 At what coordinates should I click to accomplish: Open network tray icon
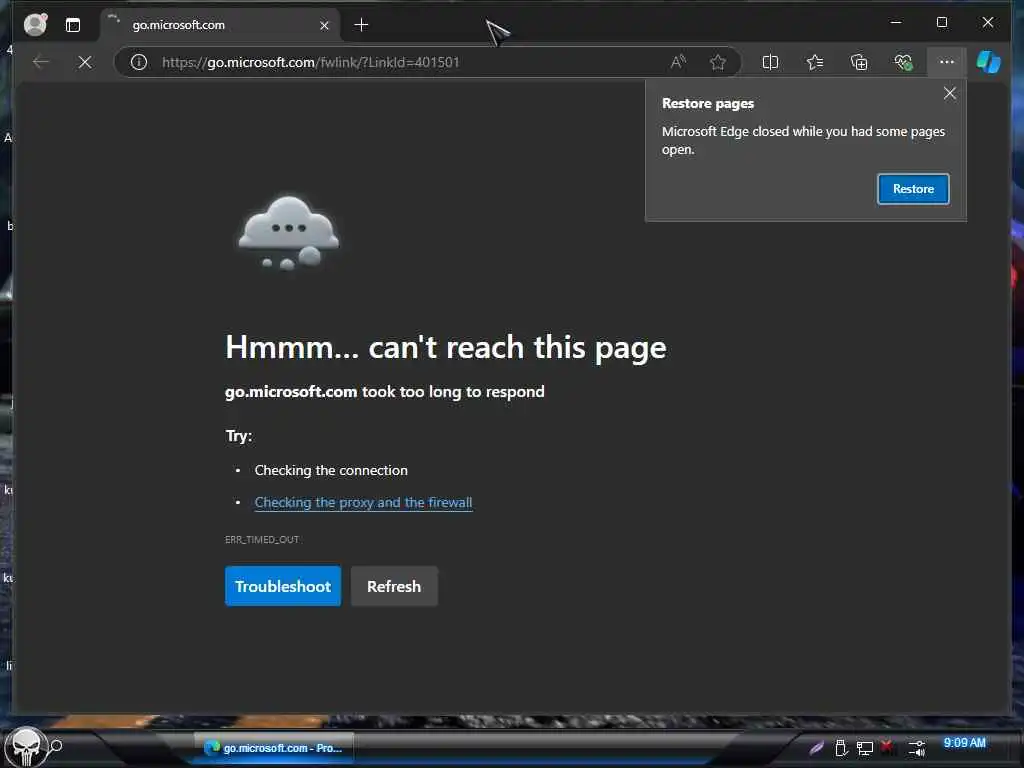(865, 748)
